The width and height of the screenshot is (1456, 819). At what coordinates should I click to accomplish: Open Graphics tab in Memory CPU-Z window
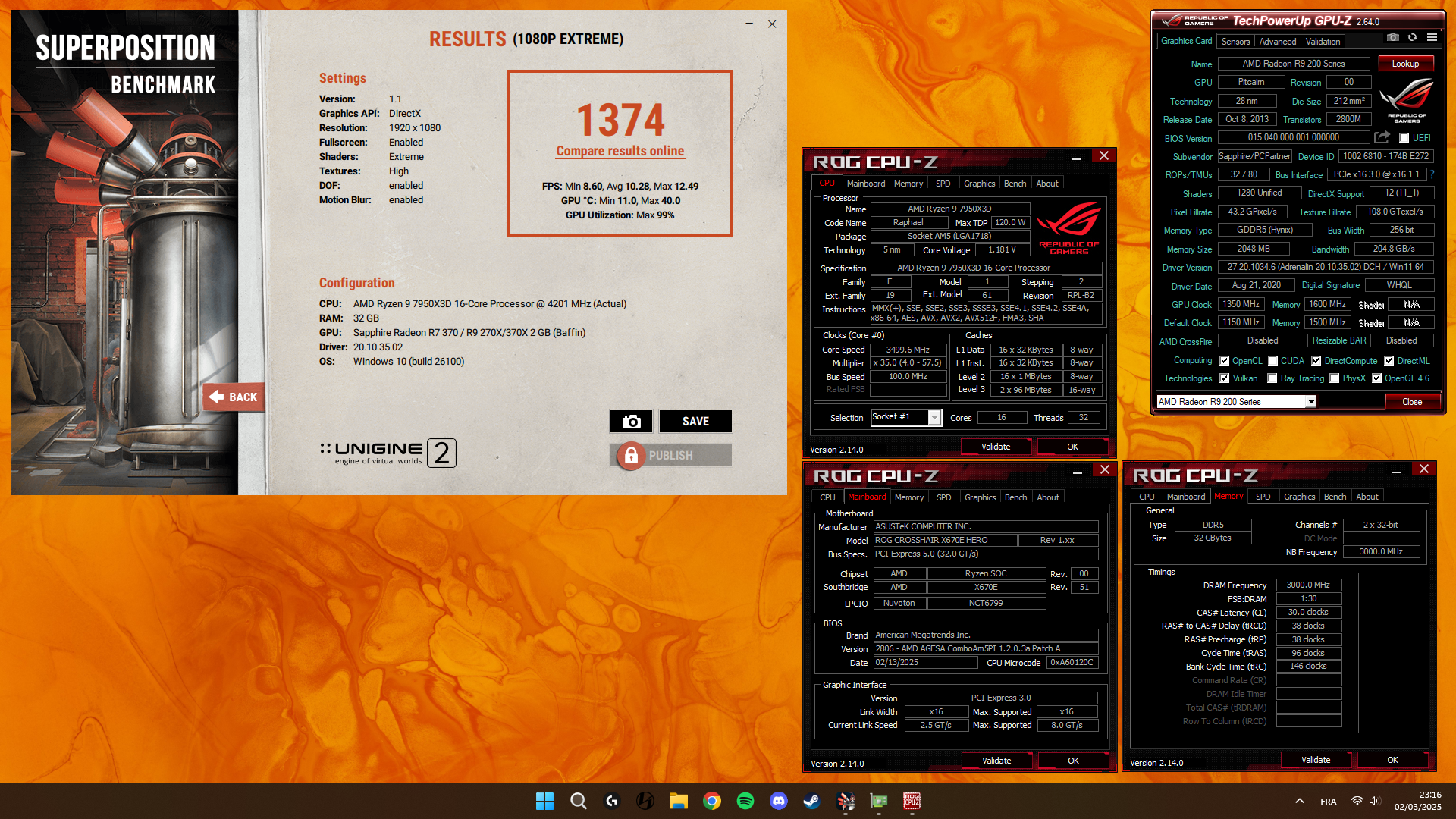1299,497
